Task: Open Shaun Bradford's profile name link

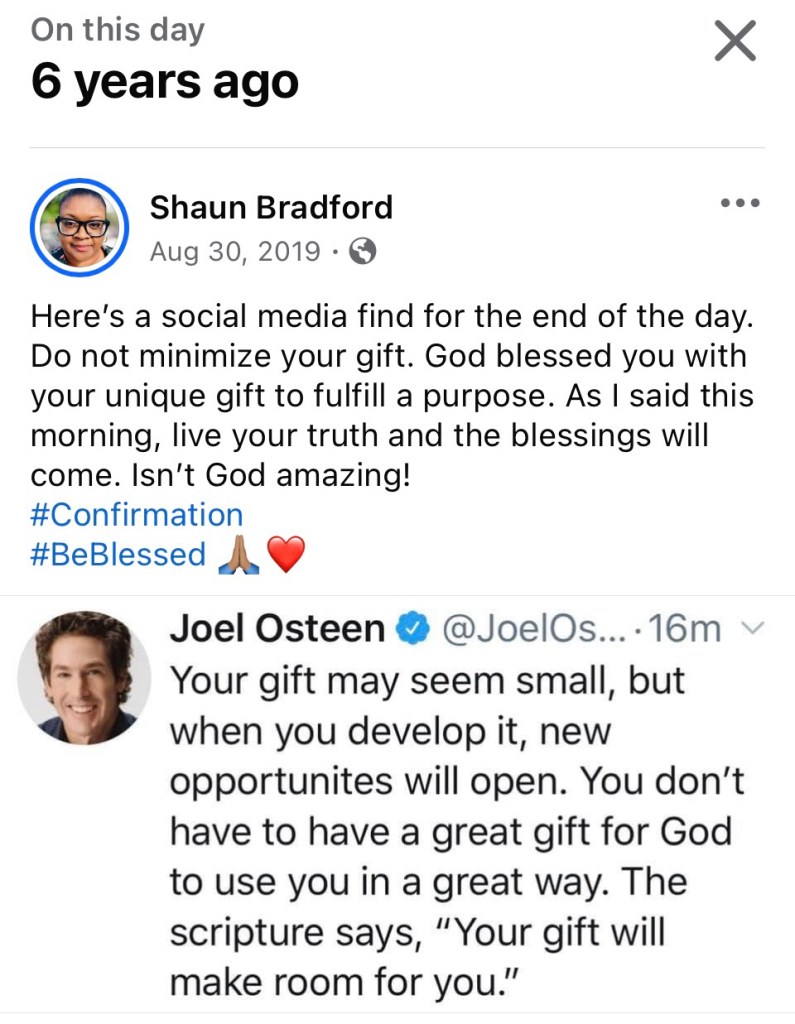Action: click(x=271, y=207)
